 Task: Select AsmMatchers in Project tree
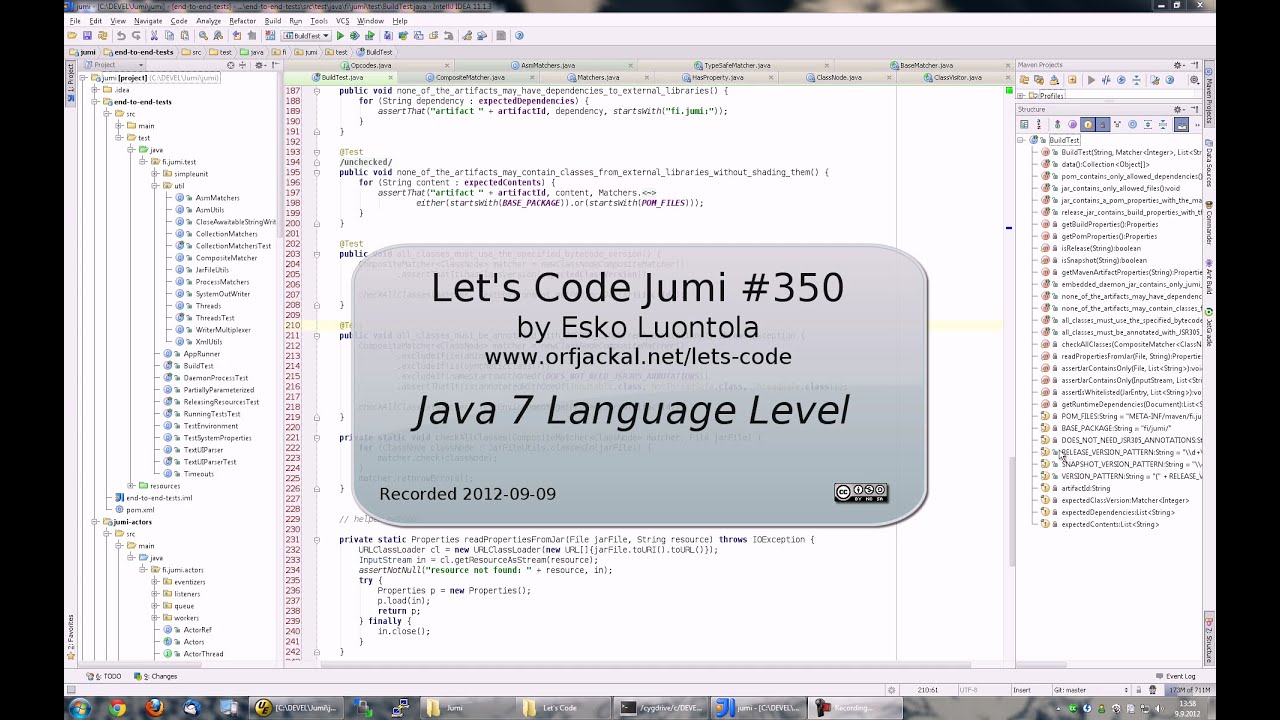pos(217,198)
